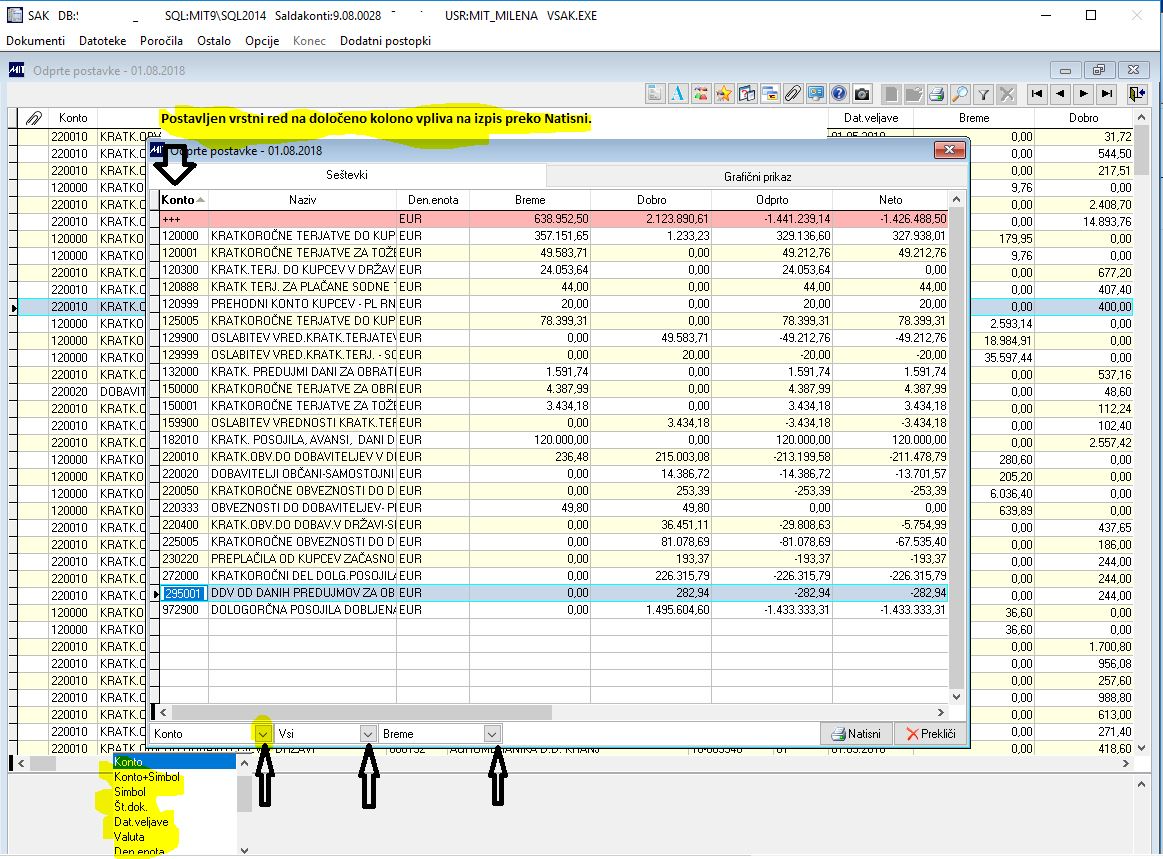Click paperclip column header icon in background grid
Screen dimensions: 1163x859
[x=34, y=118]
